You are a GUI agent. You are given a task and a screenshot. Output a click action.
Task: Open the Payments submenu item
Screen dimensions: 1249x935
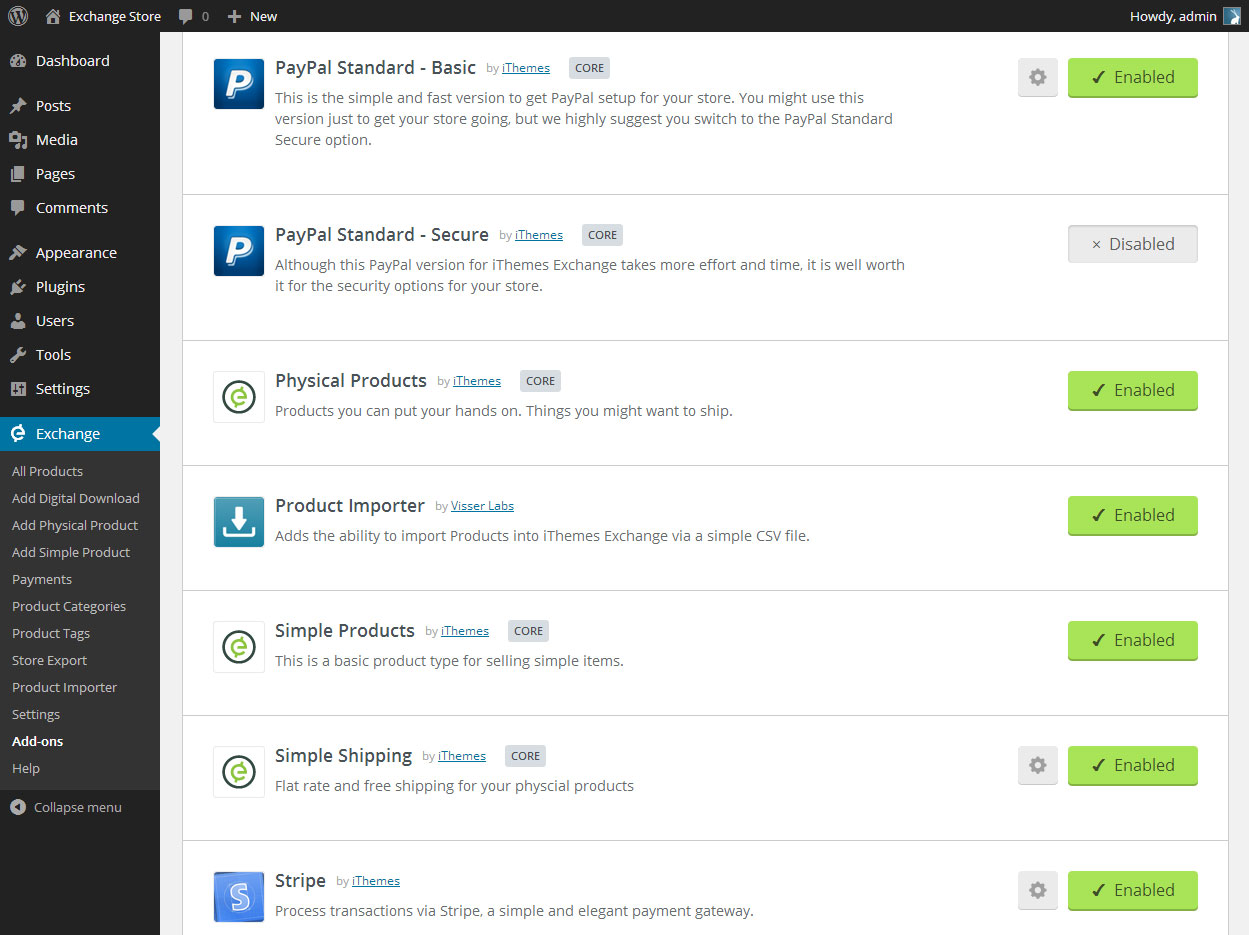(41, 578)
